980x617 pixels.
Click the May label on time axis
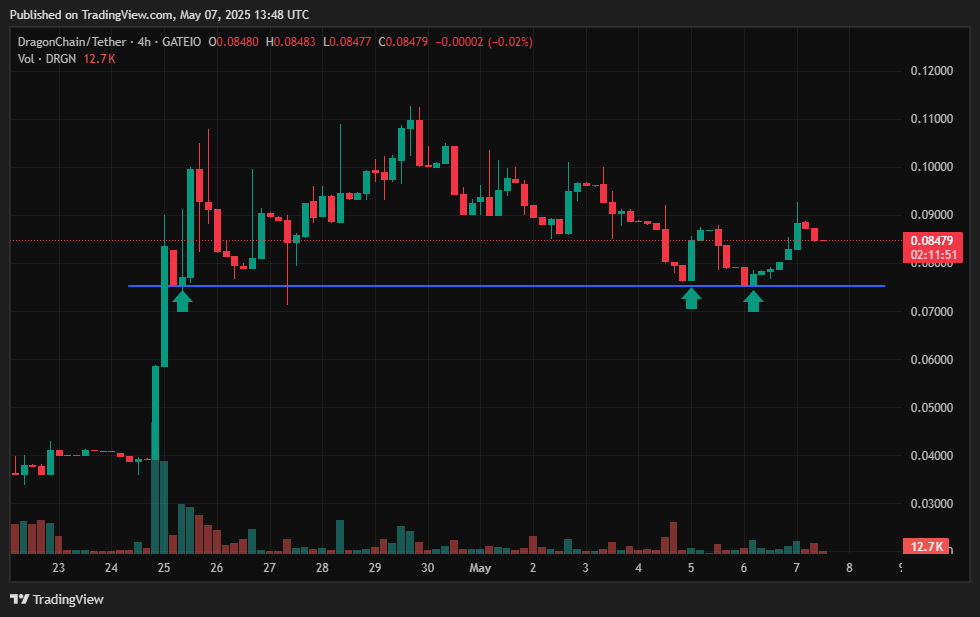click(x=480, y=568)
